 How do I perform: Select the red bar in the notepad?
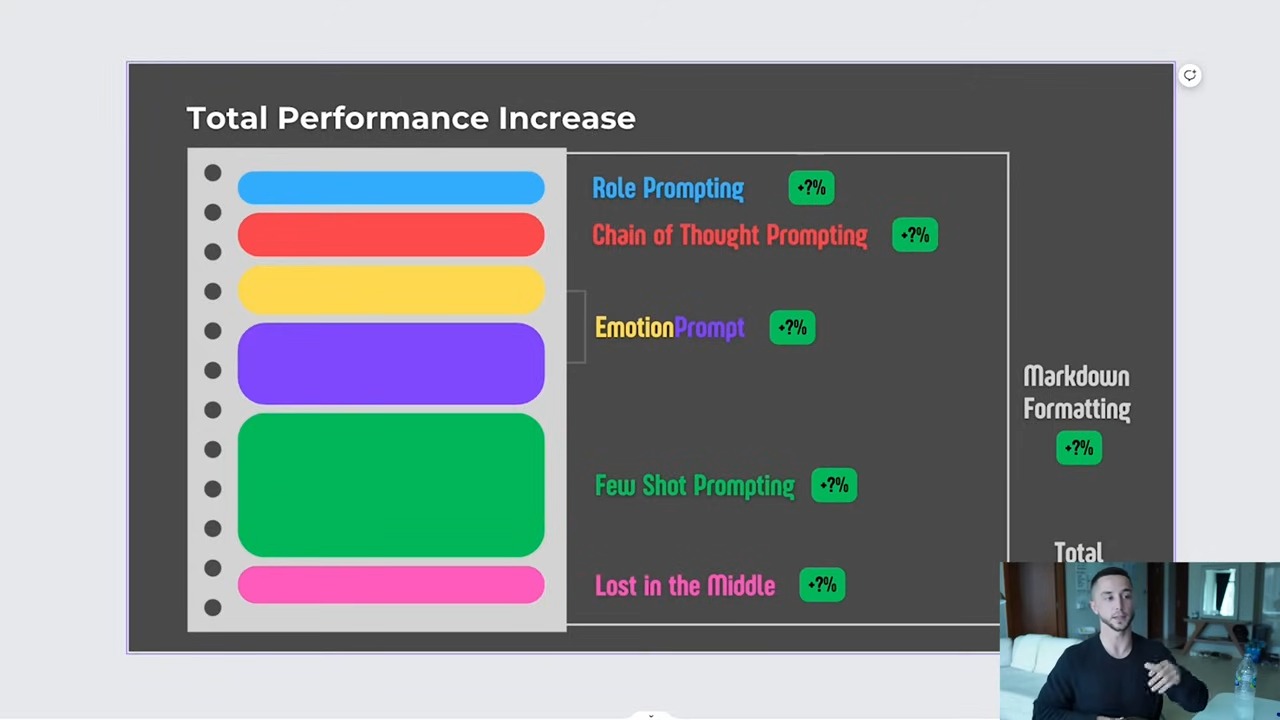click(x=391, y=235)
